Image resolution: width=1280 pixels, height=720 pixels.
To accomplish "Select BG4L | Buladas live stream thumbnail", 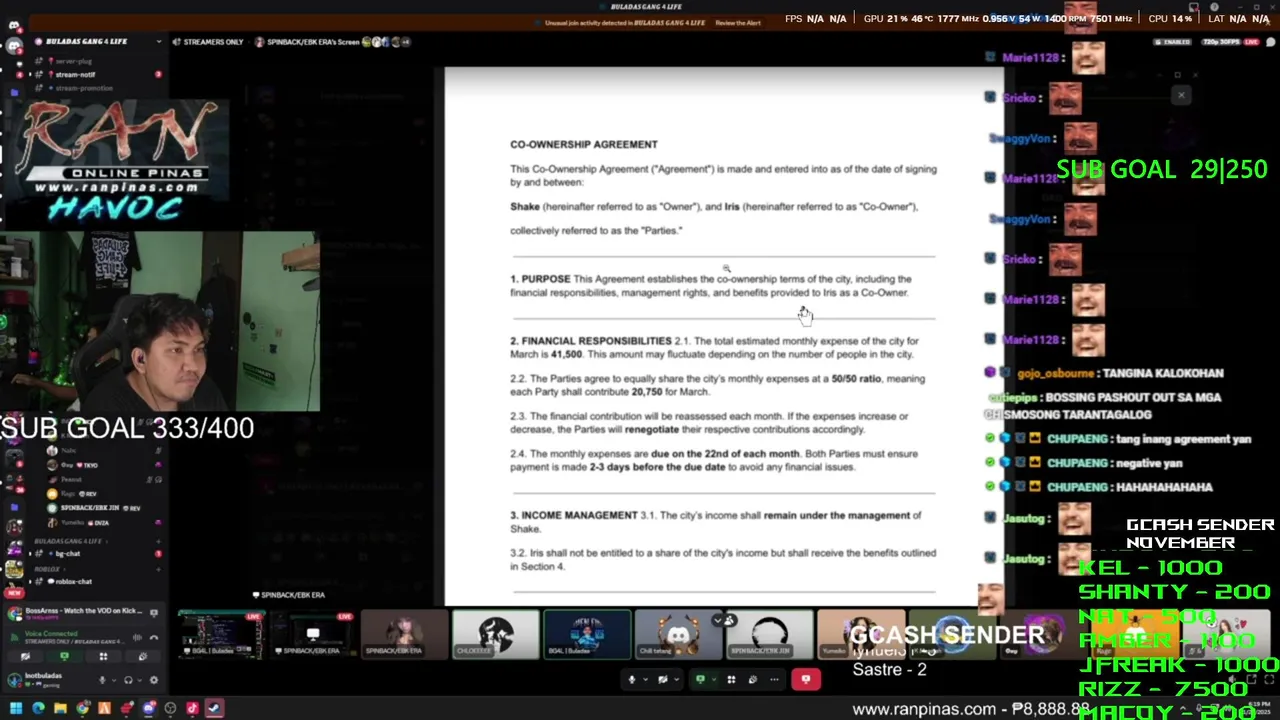I will 220,635.
